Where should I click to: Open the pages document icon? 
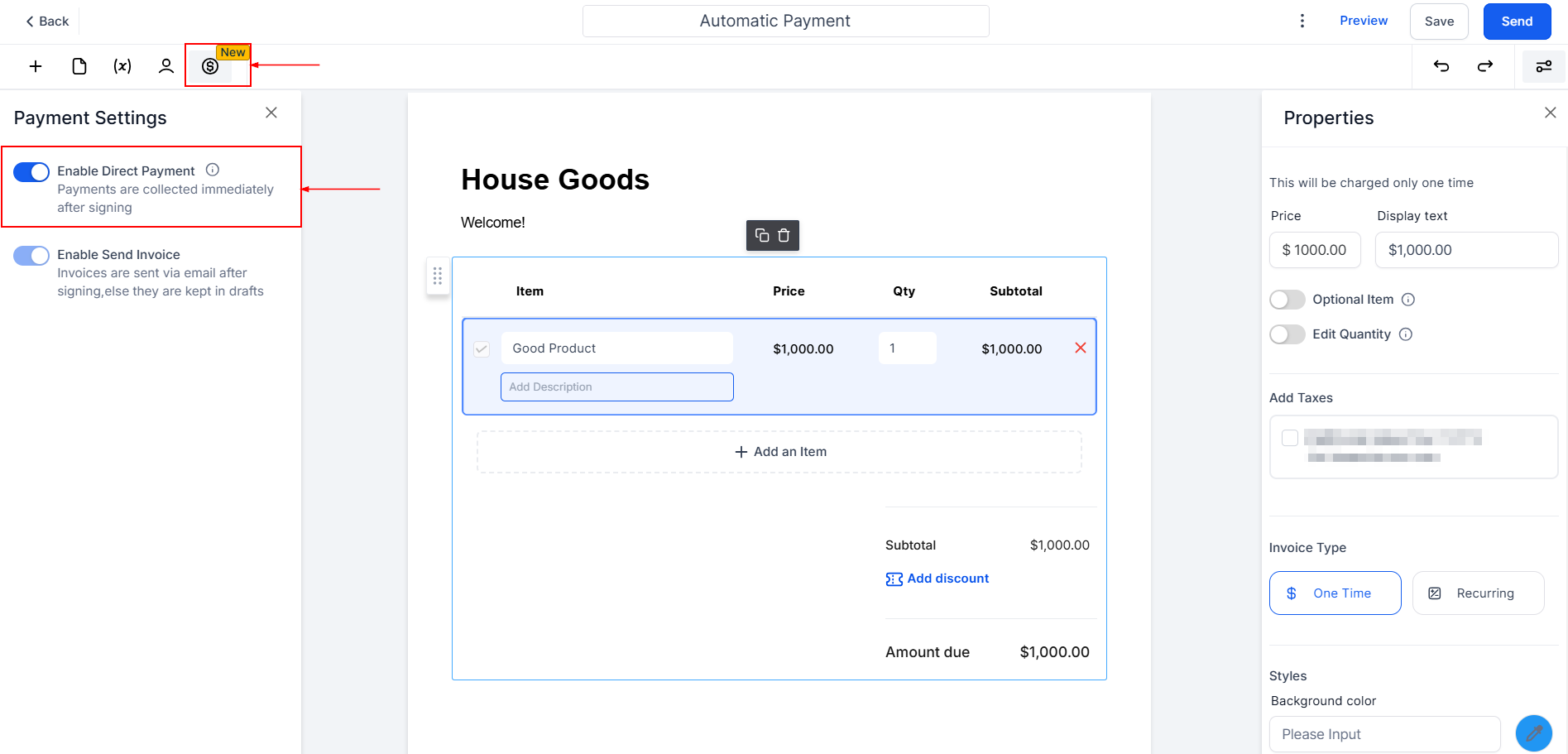(x=79, y=66)
